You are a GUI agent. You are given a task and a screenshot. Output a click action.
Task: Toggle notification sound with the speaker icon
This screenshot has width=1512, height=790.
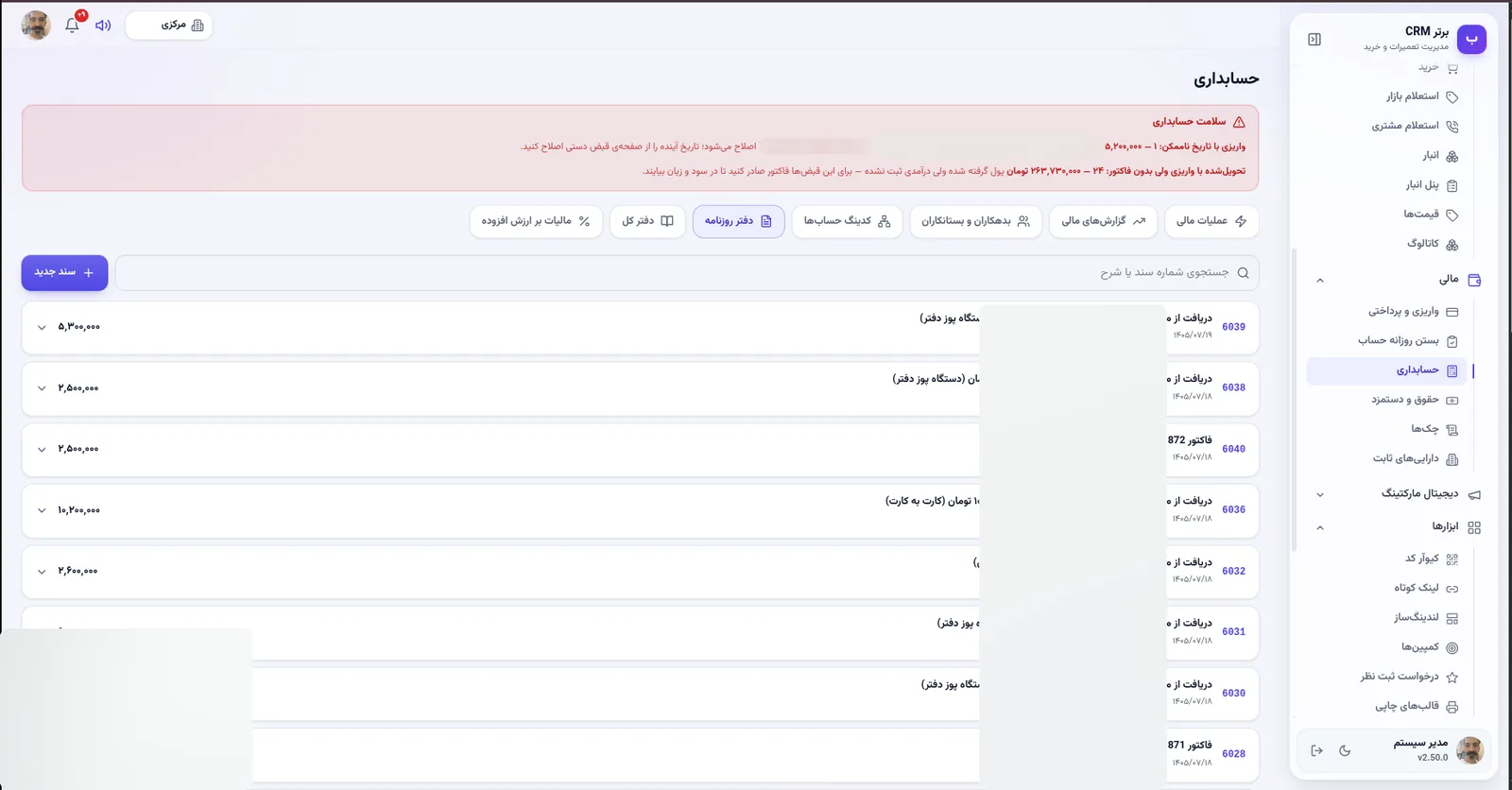coord(103,26)
